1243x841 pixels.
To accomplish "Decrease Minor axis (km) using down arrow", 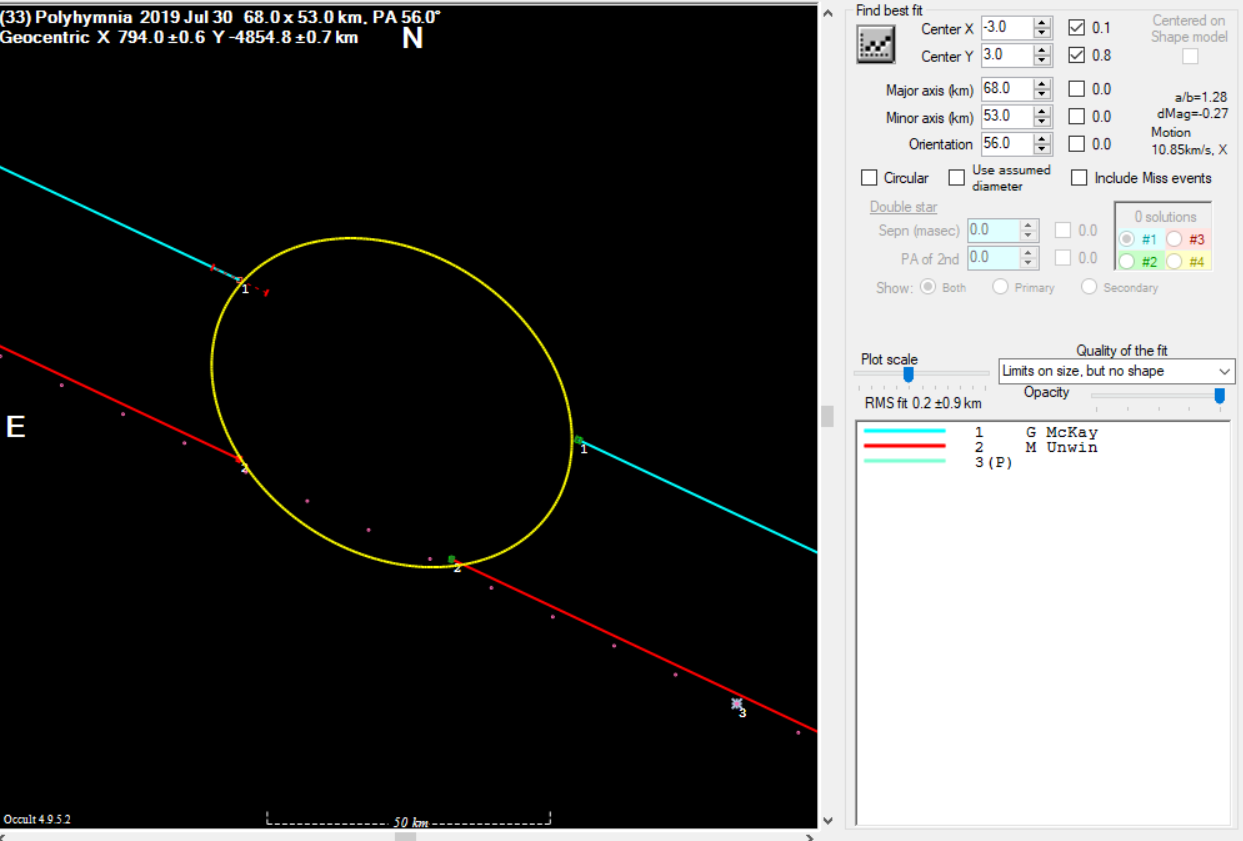I will click(1043, 122).
